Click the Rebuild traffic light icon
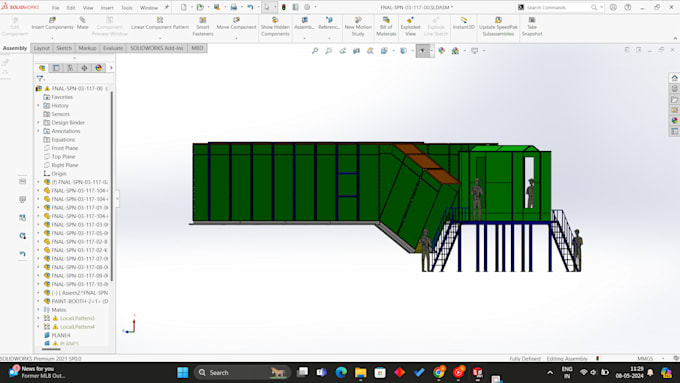This screenshot has width=680, height=383. [x=284, y=7]
